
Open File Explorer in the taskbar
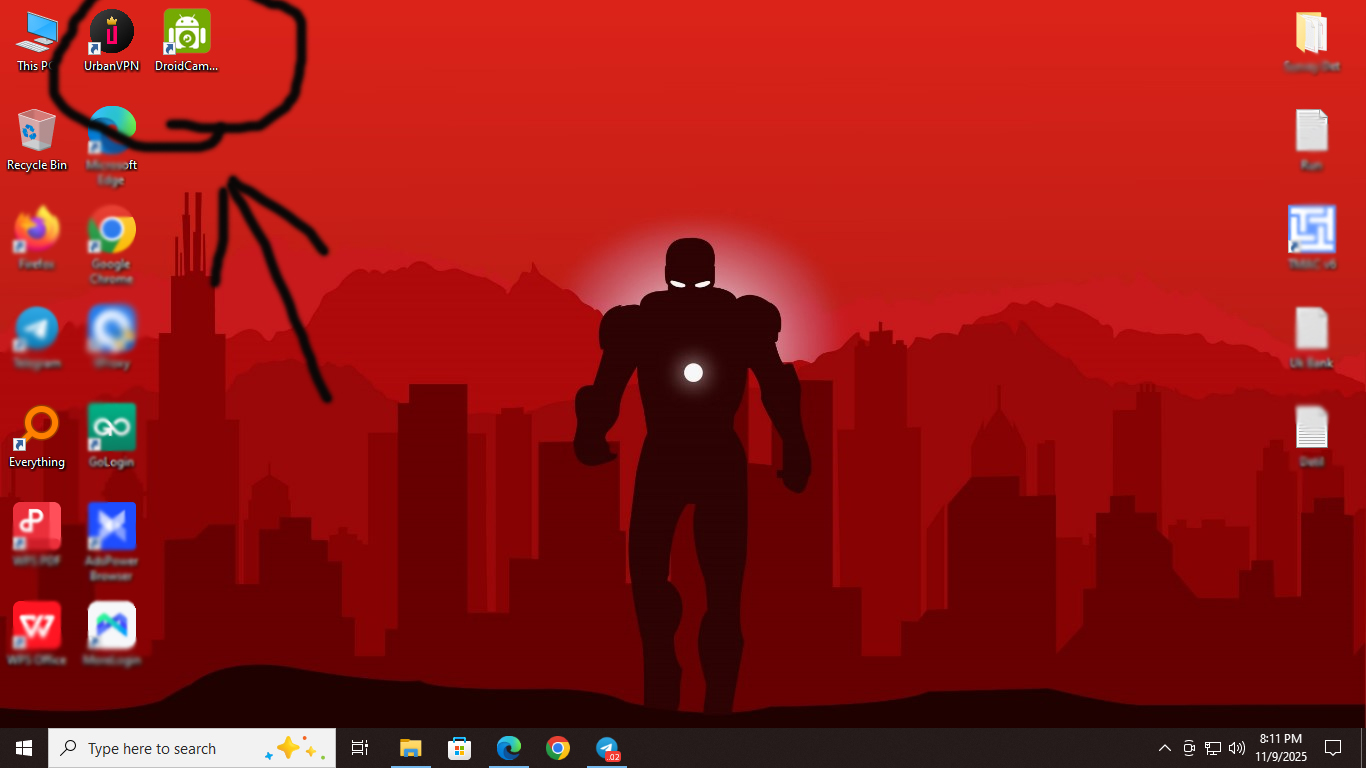pyautogui.click(x=411, y=748)
